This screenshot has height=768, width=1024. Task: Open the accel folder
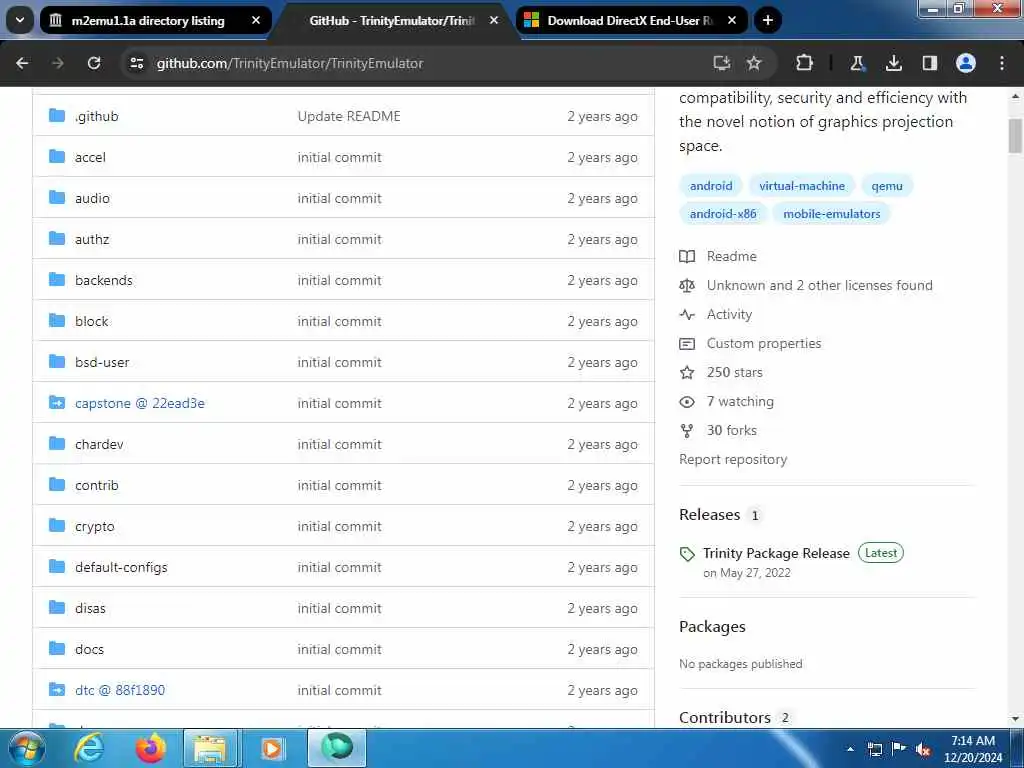click(x=90, y=157)
